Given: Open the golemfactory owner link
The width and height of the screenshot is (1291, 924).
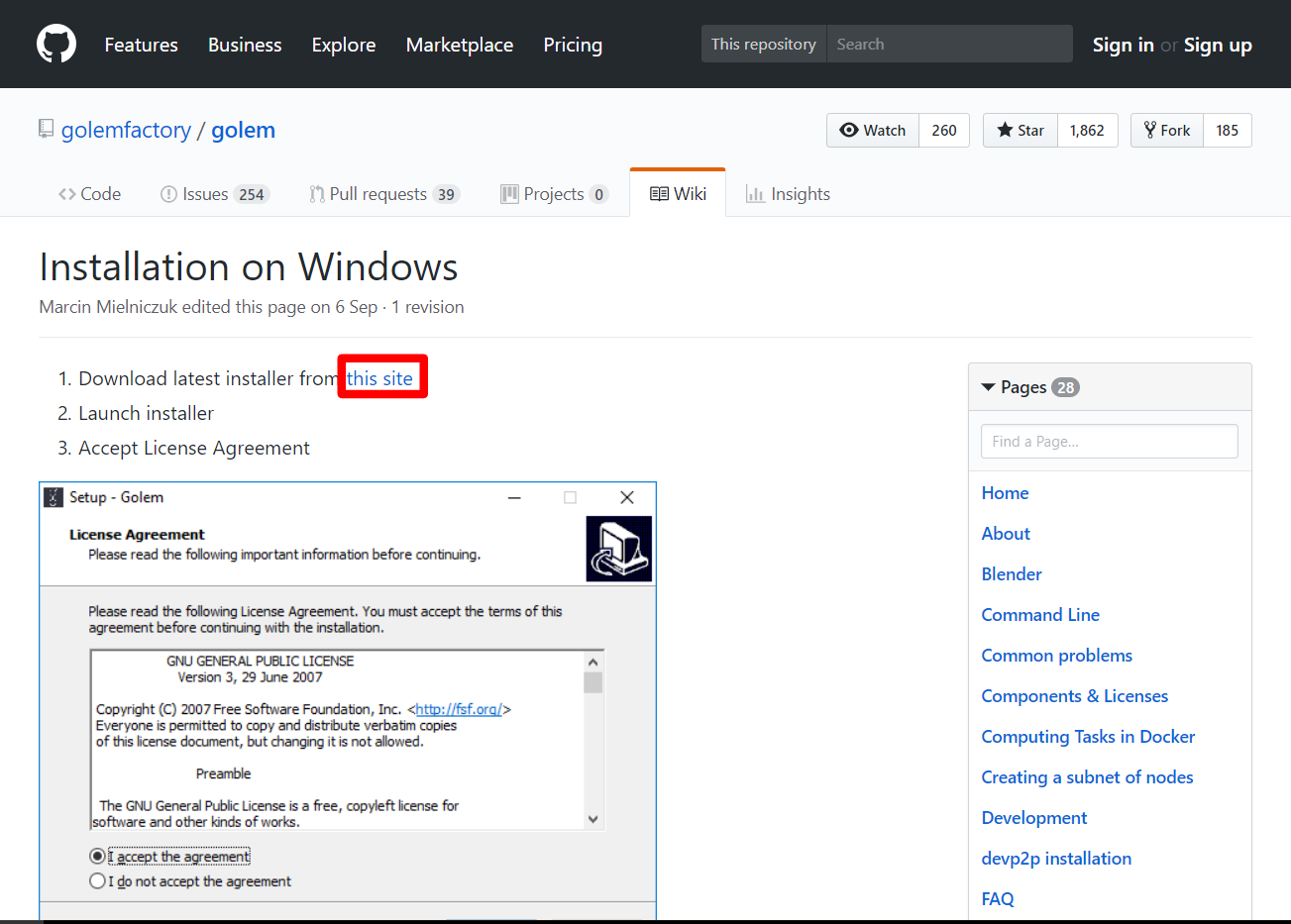Looking at the screenshot, I should click(x=126, y=130).
